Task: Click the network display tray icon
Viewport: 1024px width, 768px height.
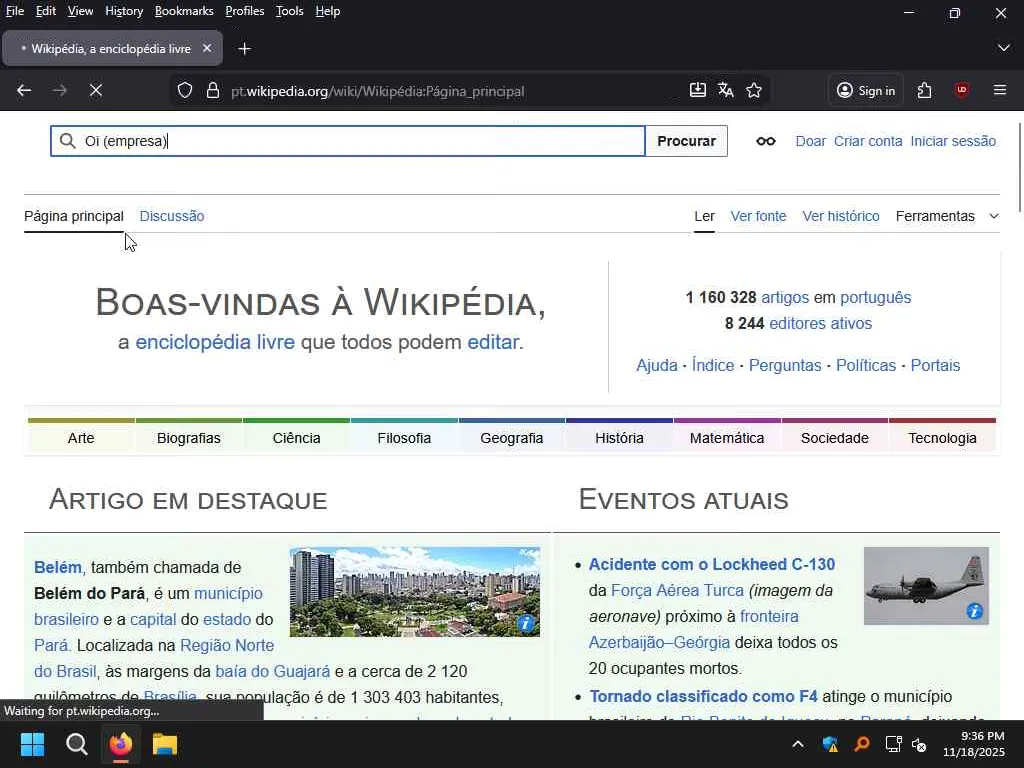Action: (893, 744)
